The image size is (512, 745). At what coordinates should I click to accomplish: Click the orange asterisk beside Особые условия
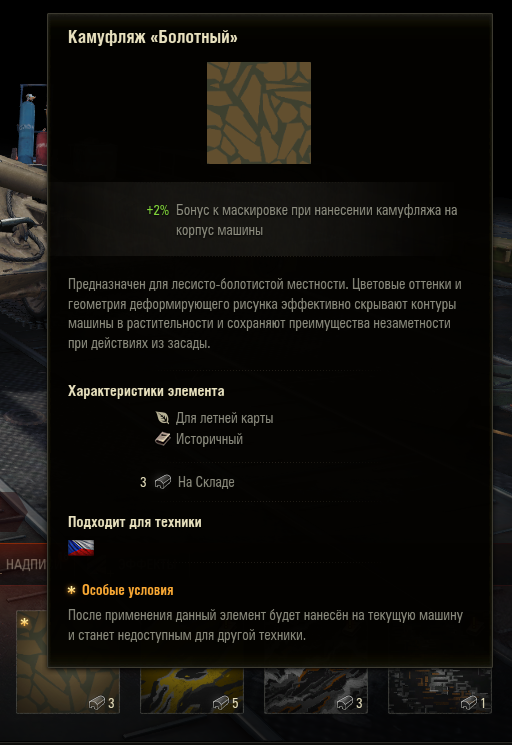coord(71,590)
